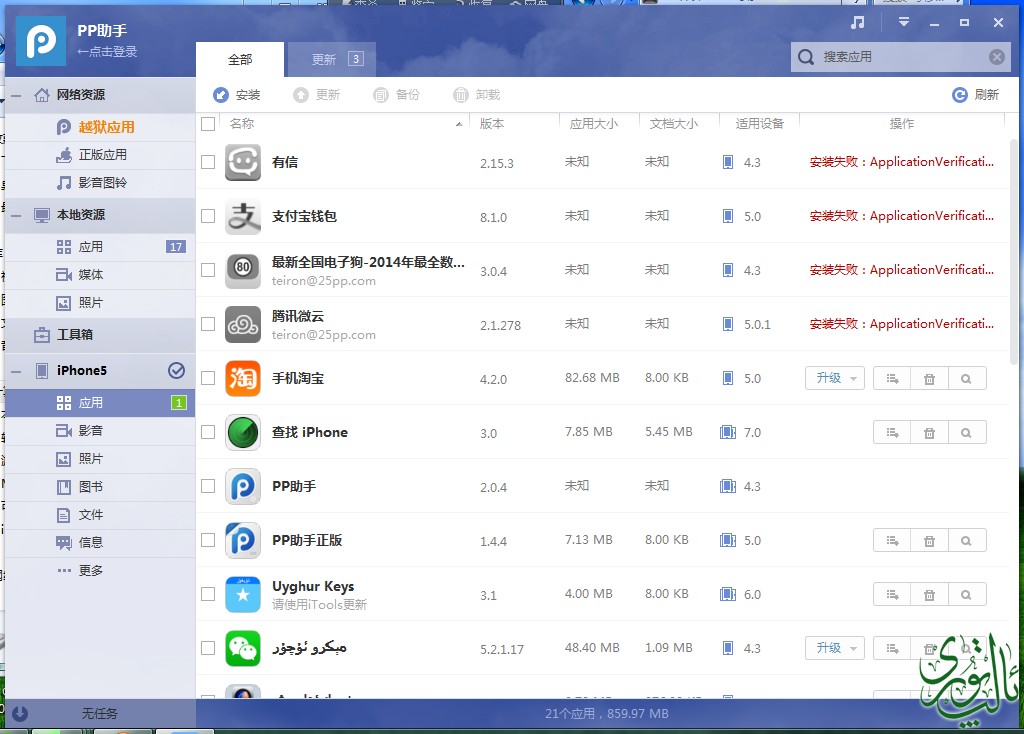Check the box for 查找 iPhone

[x=208, y=432]
